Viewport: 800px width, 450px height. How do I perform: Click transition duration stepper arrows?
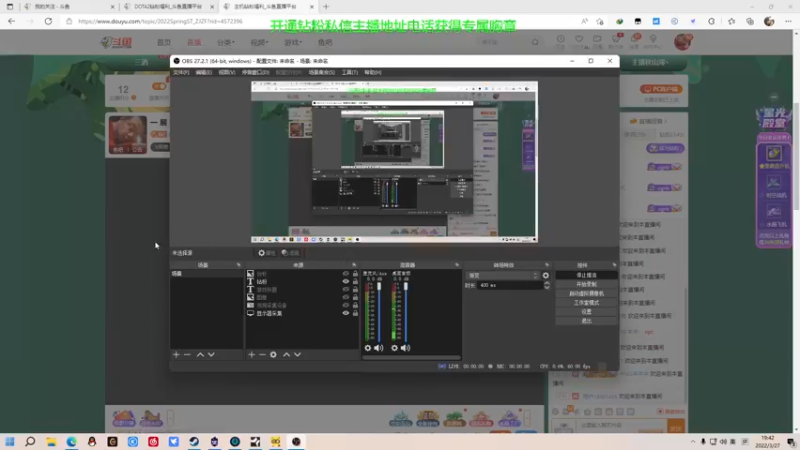pyautogui.click(x=547, y=285)
